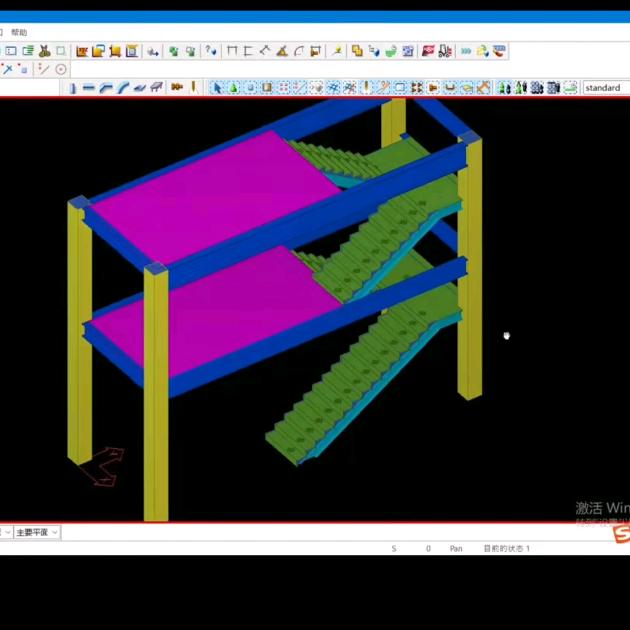Click the question mark inquire icon
The width and height of the screenshot is (630, 630).
click(210, 51)
